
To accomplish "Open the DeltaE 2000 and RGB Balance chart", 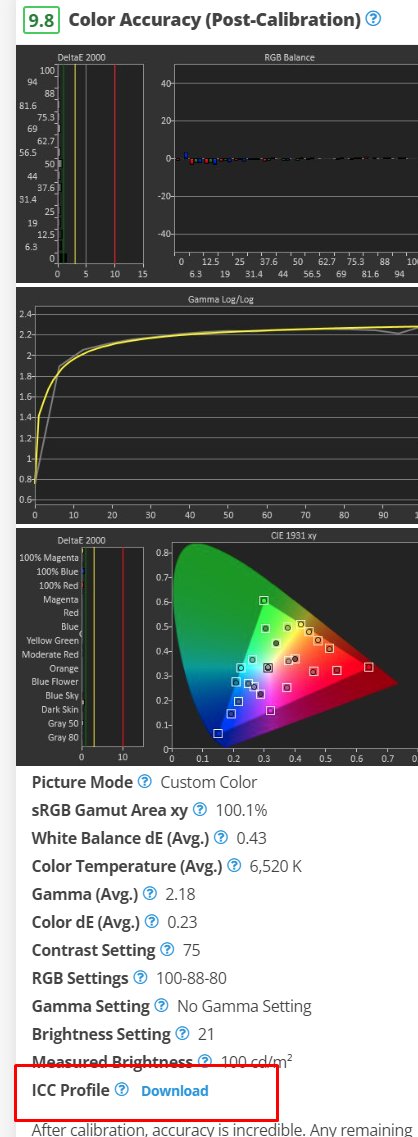I will (217, 163).
